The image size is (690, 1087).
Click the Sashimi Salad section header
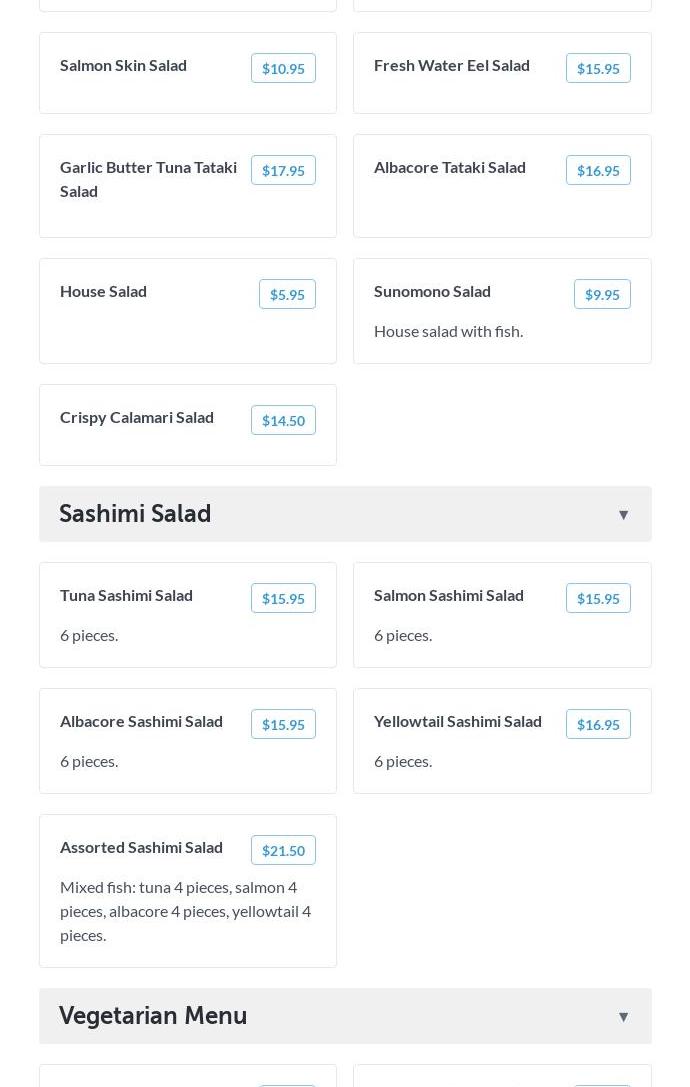pyautogui.click(x=136, y=514)
